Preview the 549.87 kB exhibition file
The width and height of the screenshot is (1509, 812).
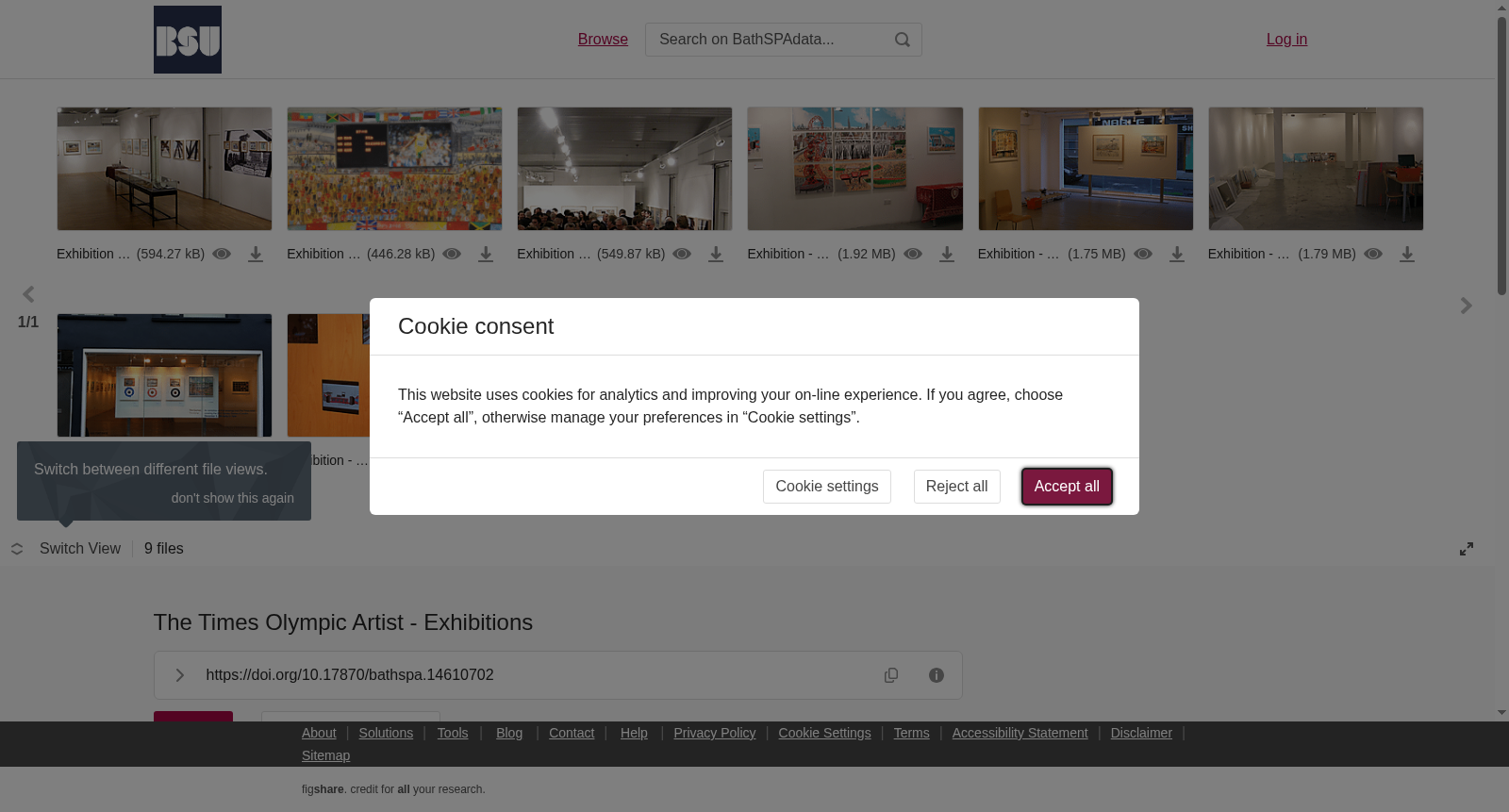click(682, 254)
